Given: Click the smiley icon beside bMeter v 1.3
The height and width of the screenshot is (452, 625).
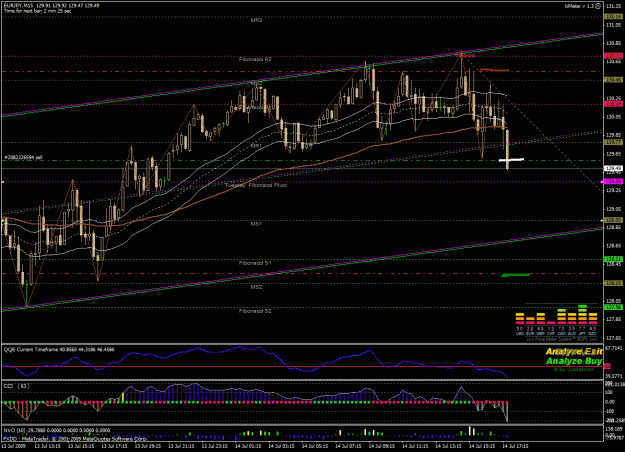Looking at the screenshot, I should pyautogui.click(x=597, y=6).
